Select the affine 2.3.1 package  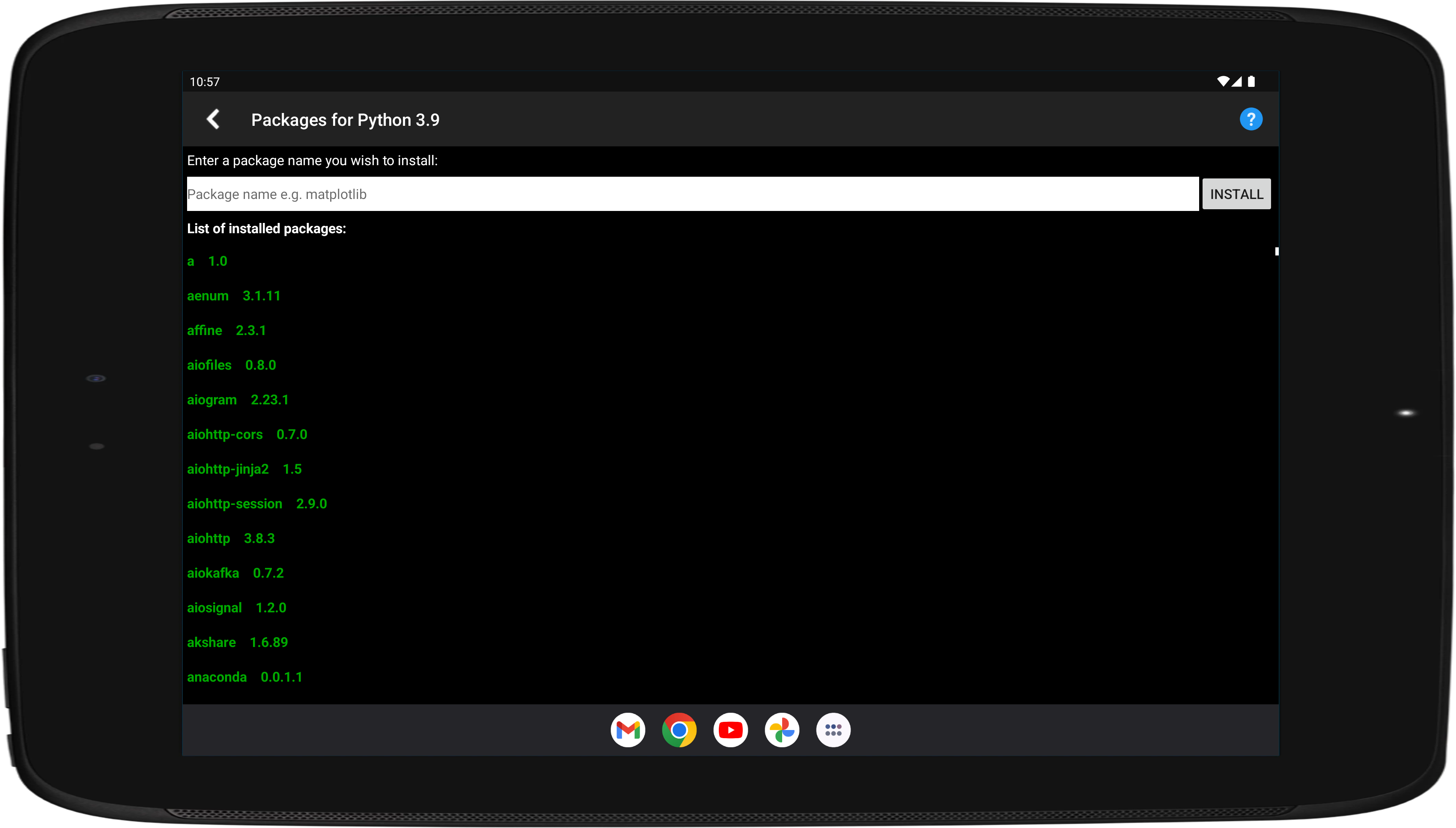pyautogui.click(x=226, y=331)
